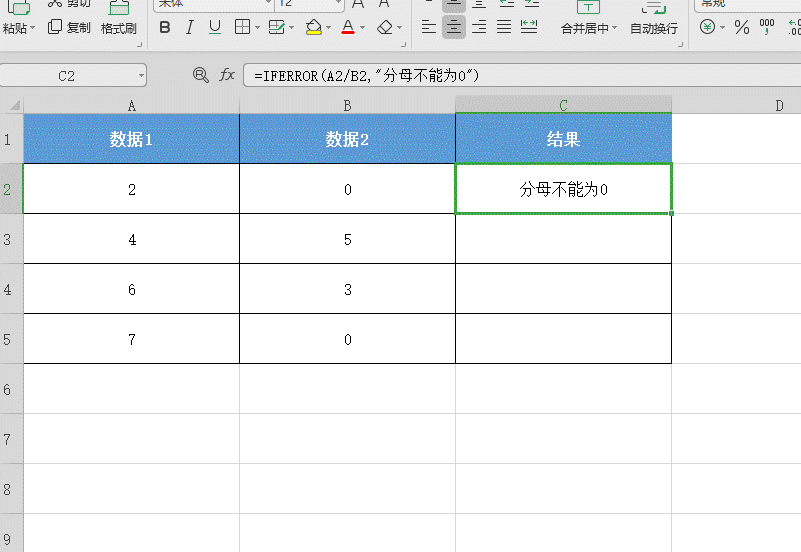Apply percent style format

pos(742,27)
